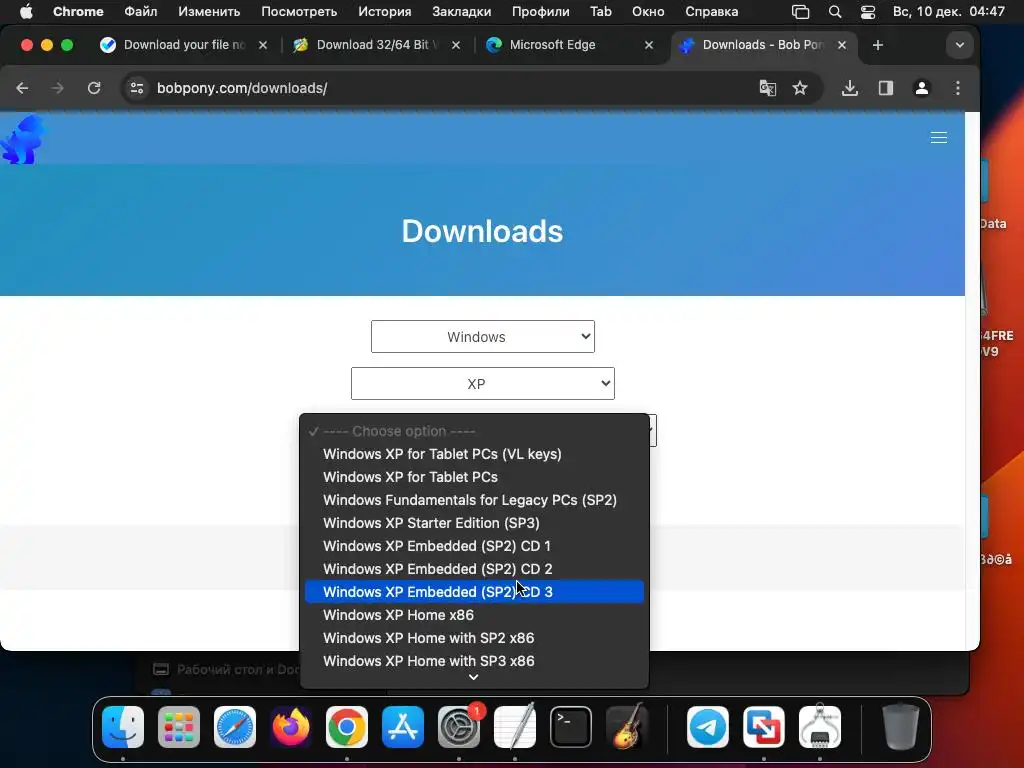Open GarageBand from the Dock

point(627,727)
